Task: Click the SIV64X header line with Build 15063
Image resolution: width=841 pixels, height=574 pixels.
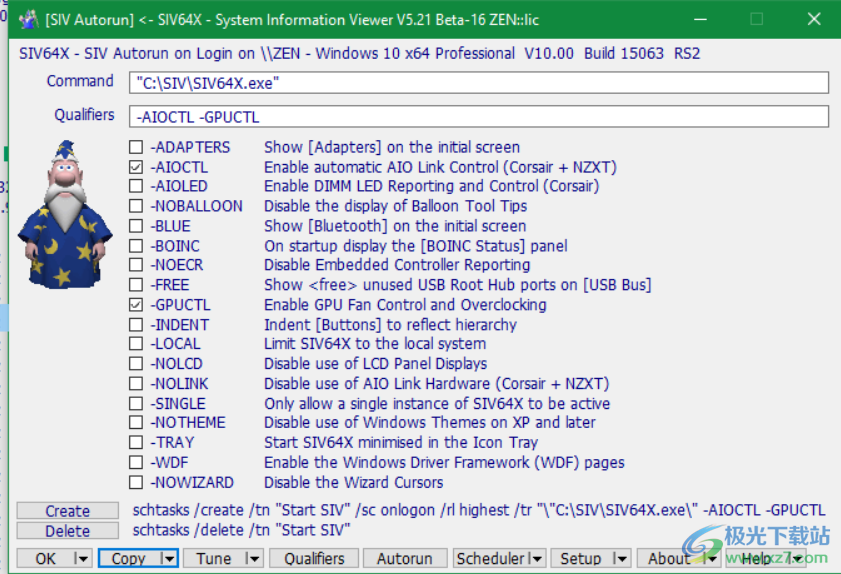Action: pos(359,53)
